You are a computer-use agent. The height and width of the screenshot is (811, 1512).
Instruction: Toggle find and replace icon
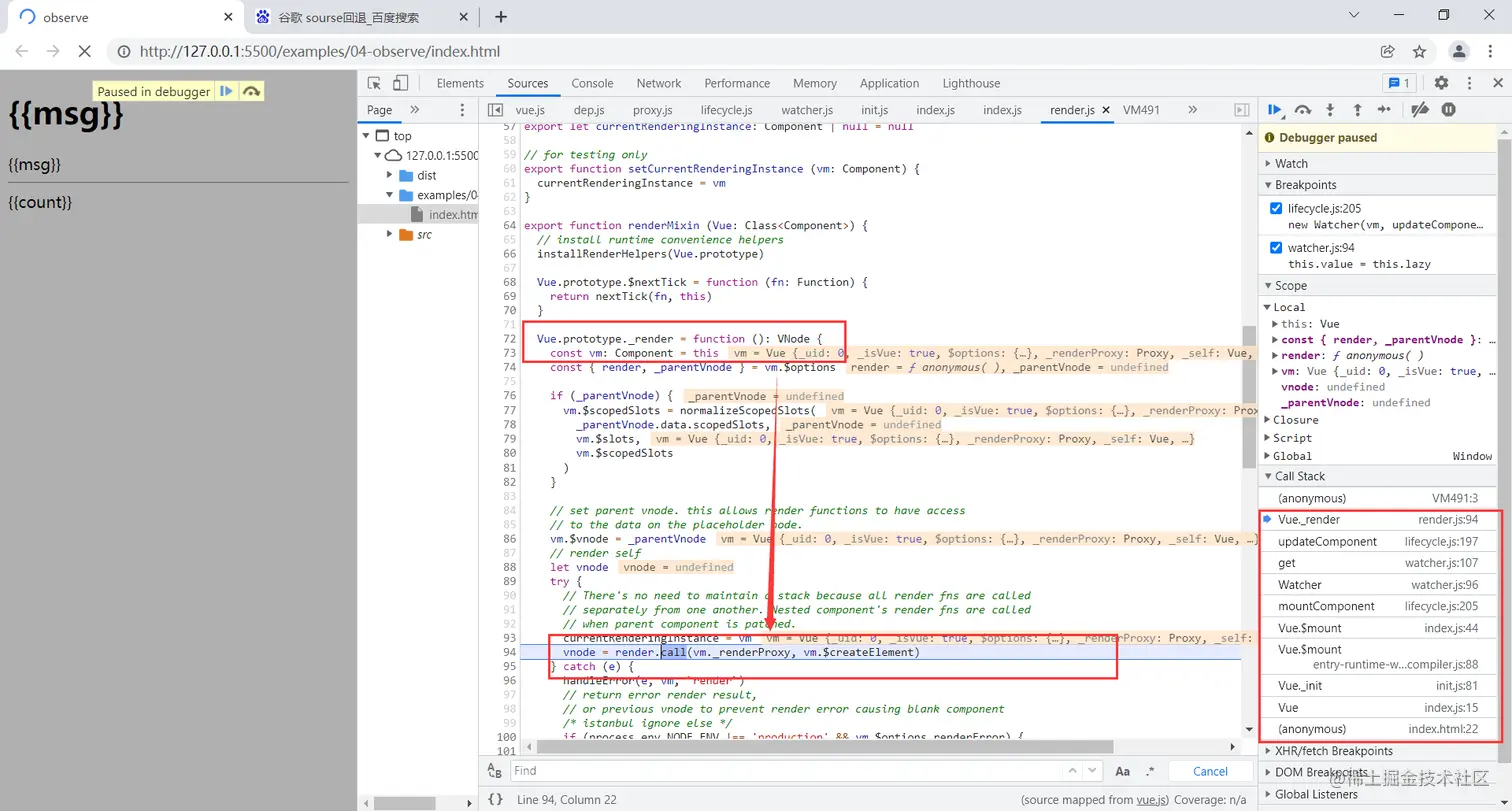tap(494, 771)
